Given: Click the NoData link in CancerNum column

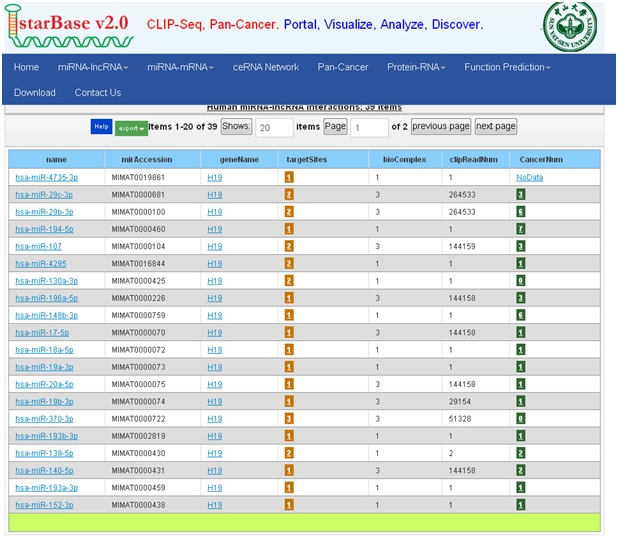Looking at the screenshot, I should point(529,177).
